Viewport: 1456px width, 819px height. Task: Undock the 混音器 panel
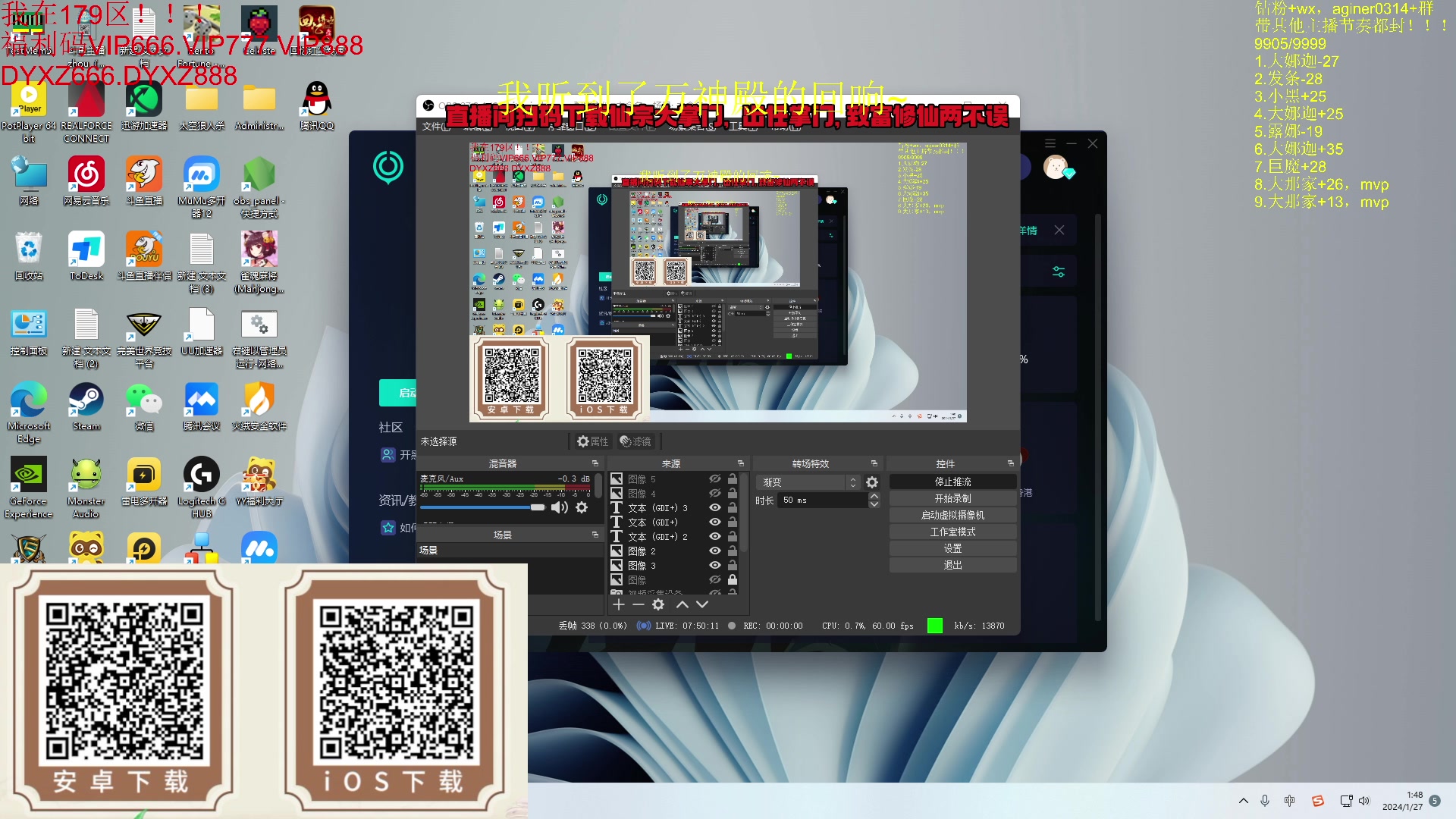(595, 463)
